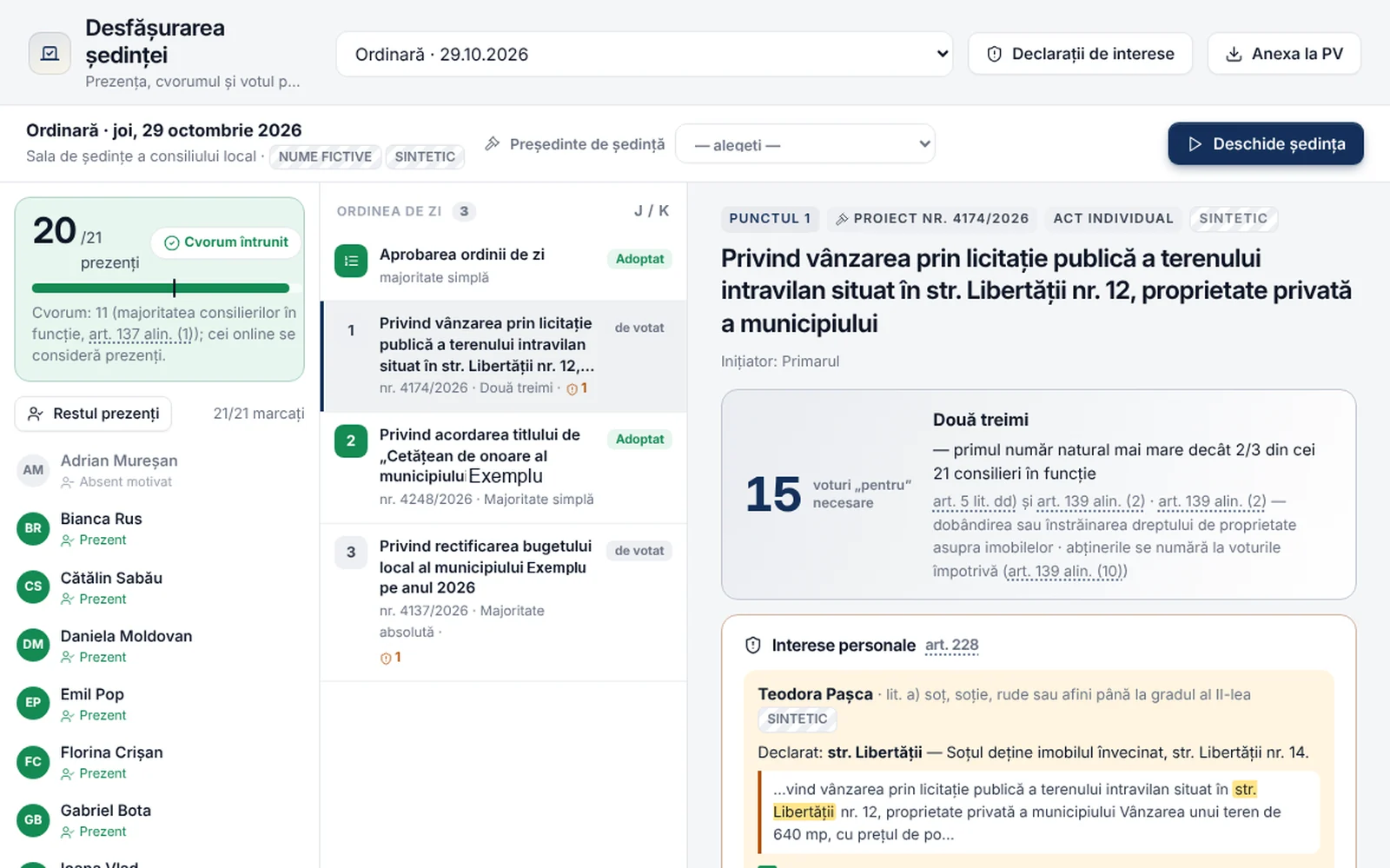The width and height of the screenshot is (1390, 868).
Task: Click Deschide ședința button
Action: (1266, 144)
